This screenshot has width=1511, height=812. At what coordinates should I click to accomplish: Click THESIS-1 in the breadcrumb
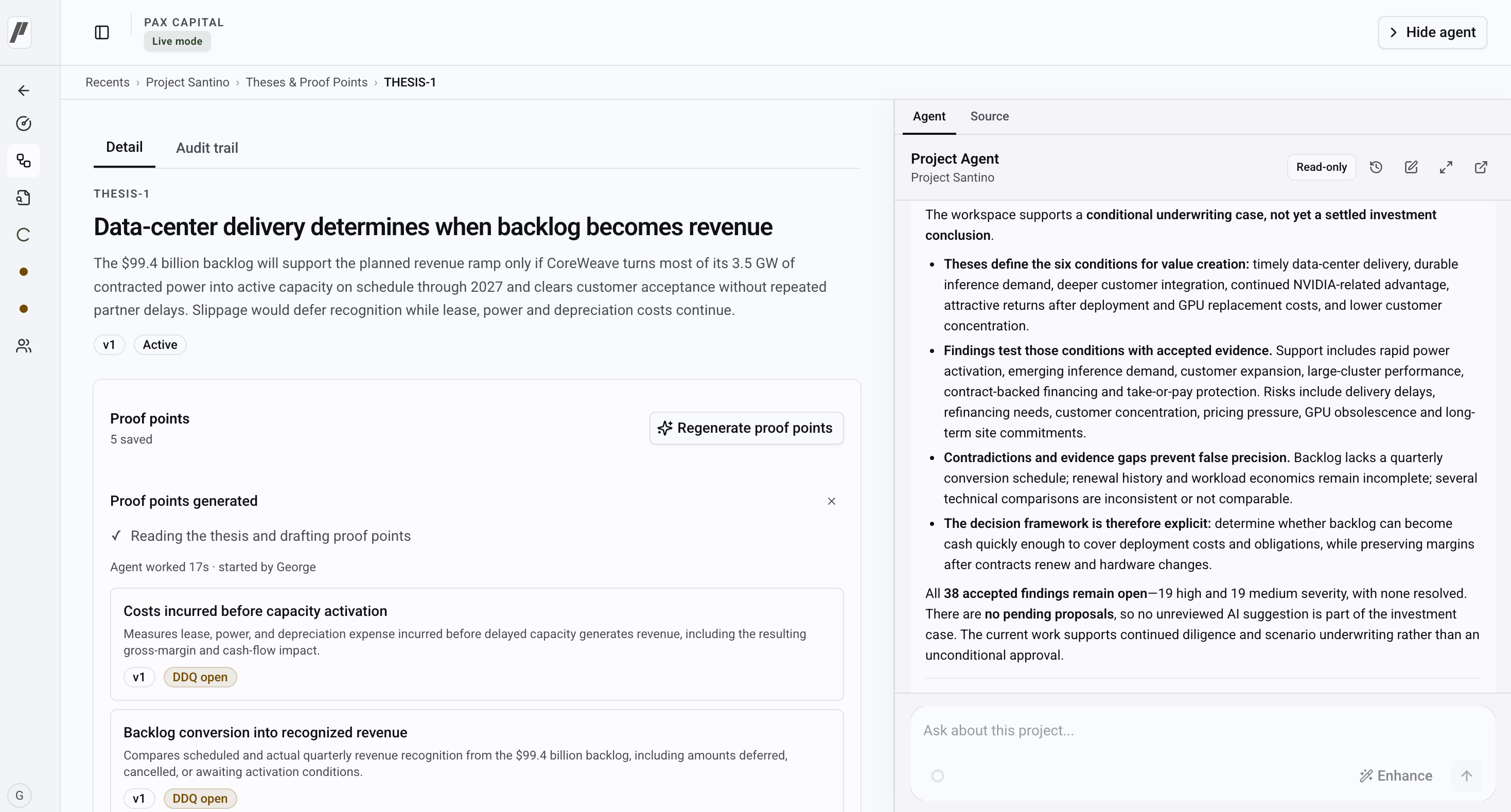(410, 82)
